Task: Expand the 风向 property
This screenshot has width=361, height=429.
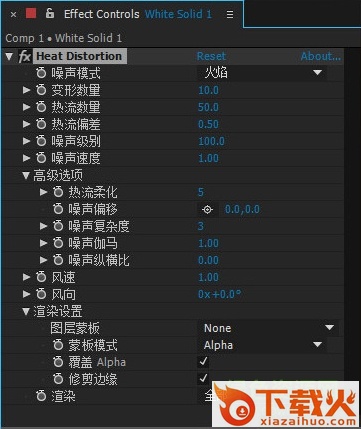Action: click(x=26, y=294)
